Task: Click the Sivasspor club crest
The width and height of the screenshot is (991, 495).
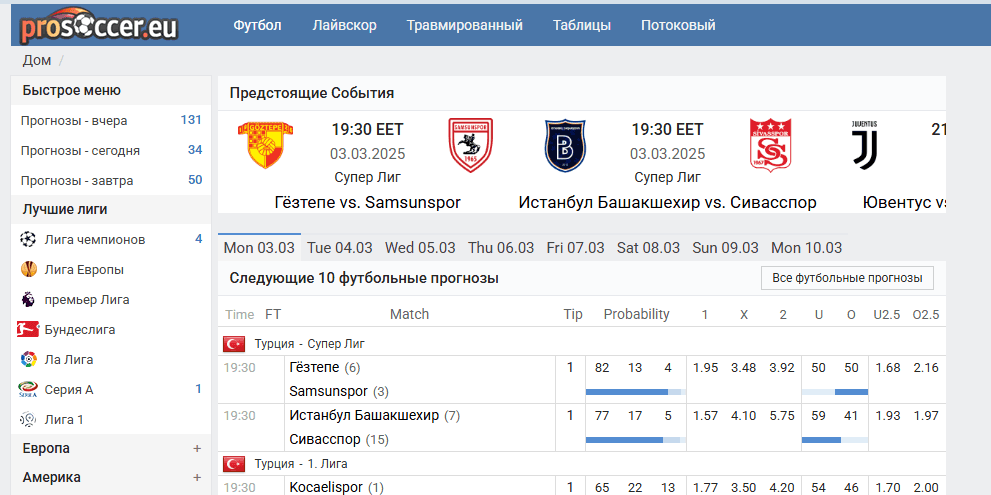Action: (x=770, y=145)
